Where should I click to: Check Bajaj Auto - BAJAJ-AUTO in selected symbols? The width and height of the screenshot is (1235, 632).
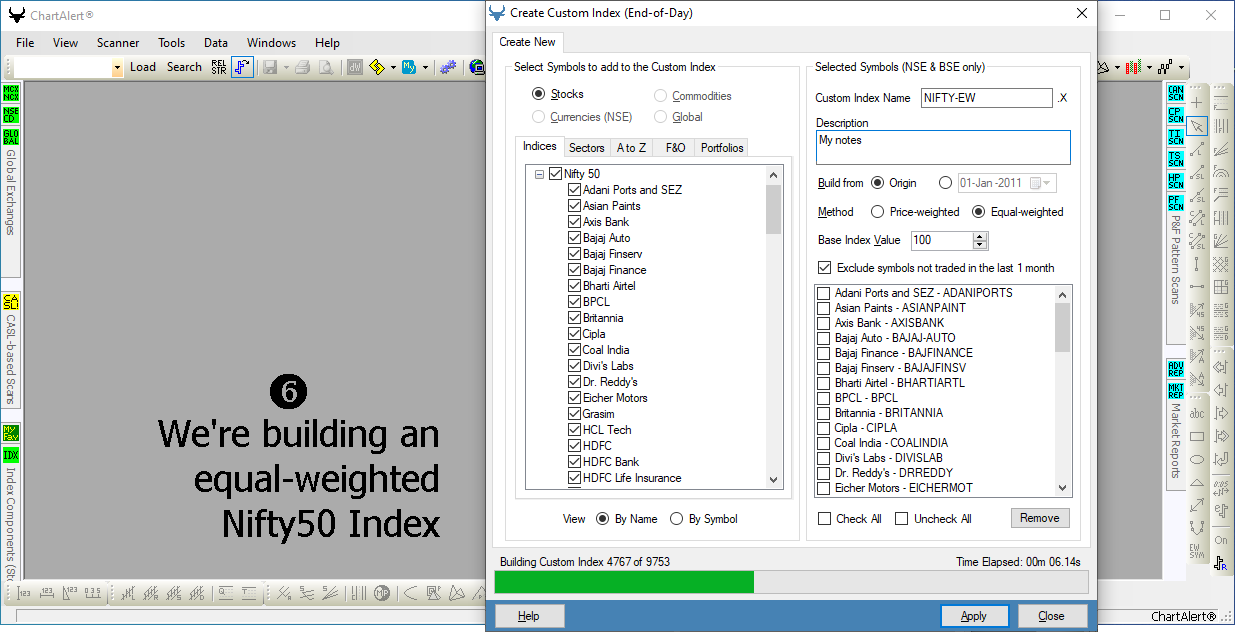coord(824,338)
